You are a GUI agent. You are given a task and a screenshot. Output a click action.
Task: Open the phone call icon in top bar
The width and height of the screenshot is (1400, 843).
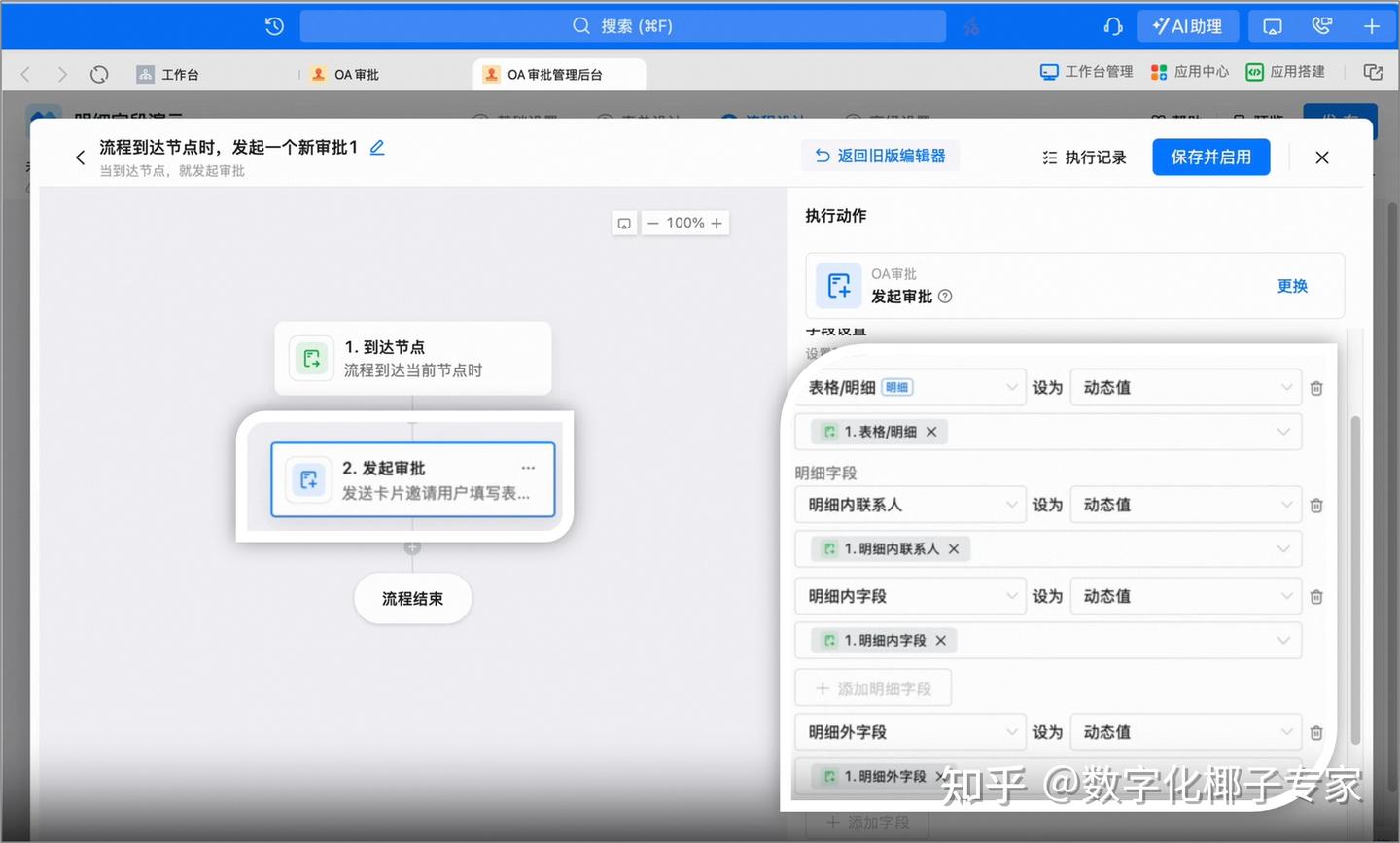coord(1322,26)
